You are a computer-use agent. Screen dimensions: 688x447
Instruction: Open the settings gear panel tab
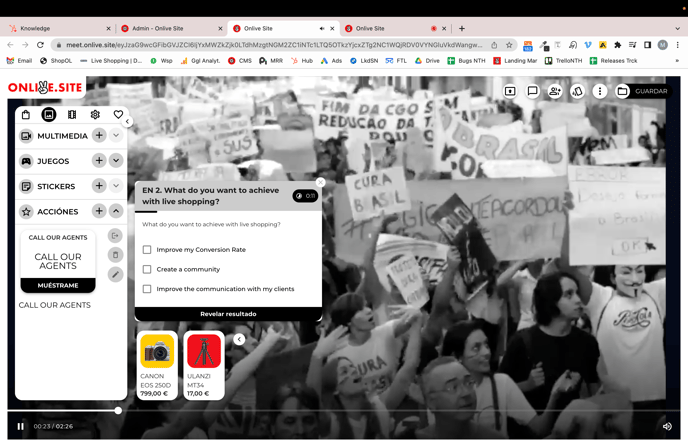[95, 114]
